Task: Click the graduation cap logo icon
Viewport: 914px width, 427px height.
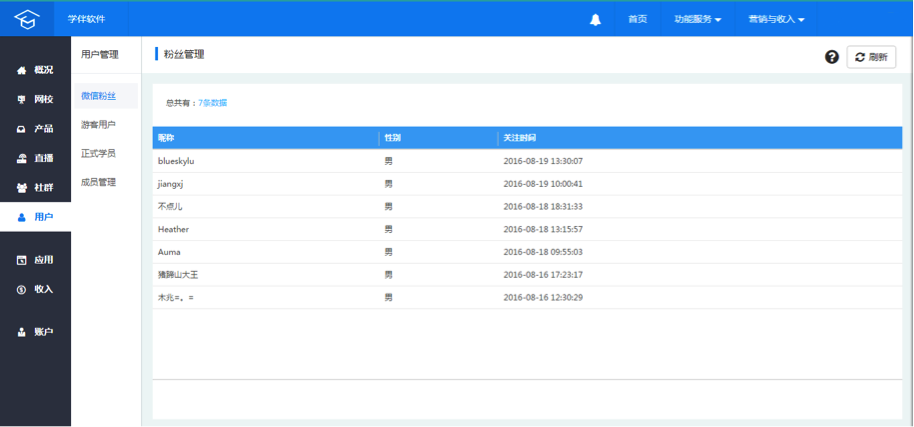Action: tap(26, 19)
